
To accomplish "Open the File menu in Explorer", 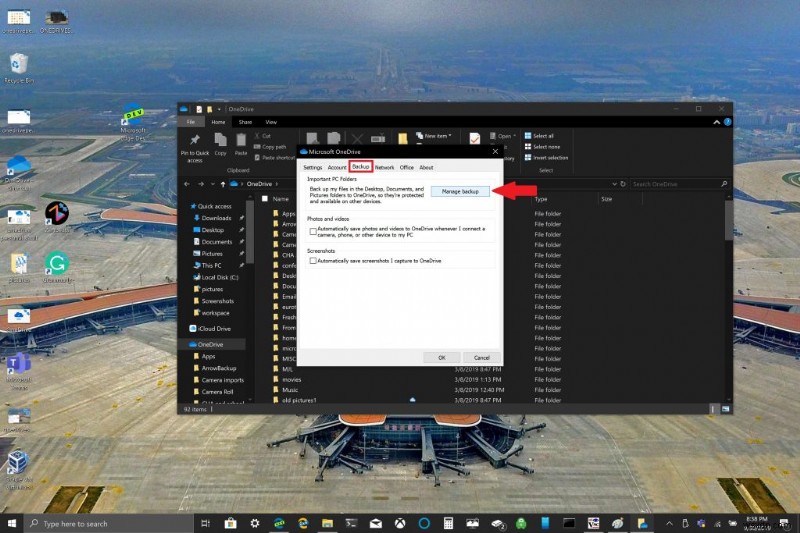I will tap(191, 122).
